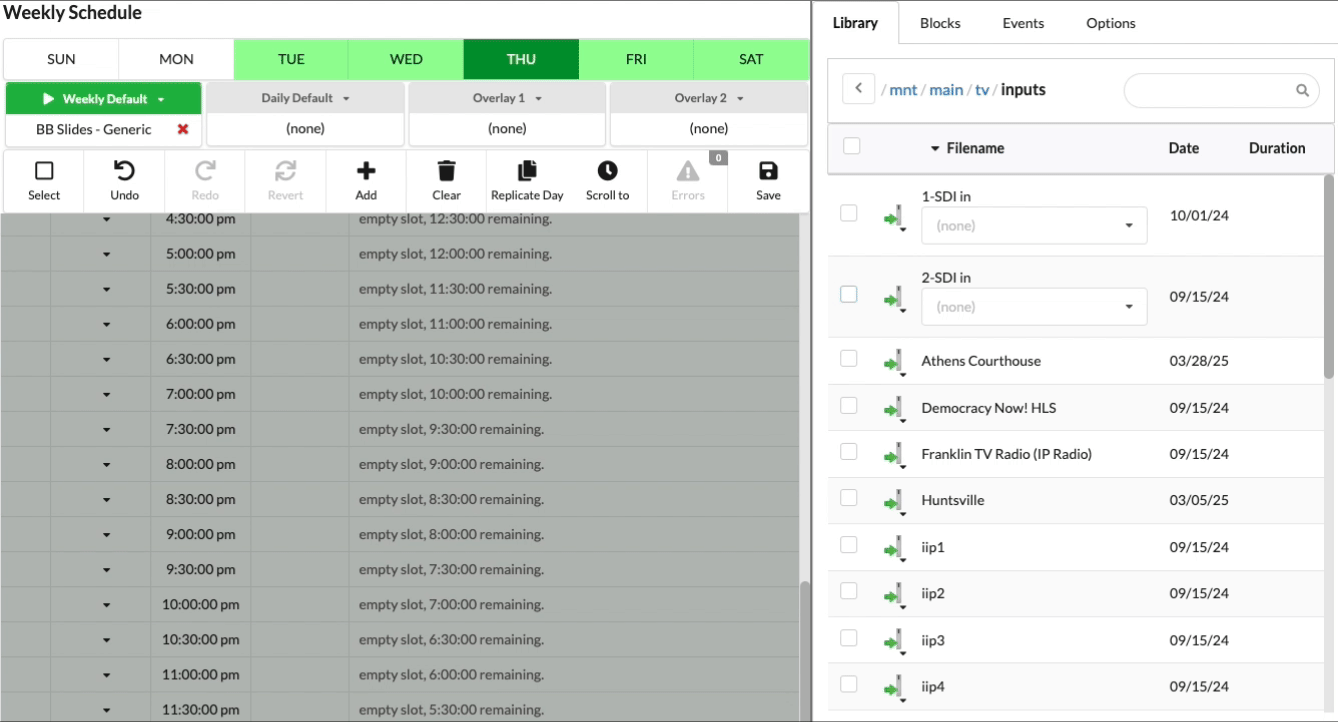Screen dimensions: 1338x722
Task: Check the box beside Democracy Now! HLS
Action: [848, 406]
